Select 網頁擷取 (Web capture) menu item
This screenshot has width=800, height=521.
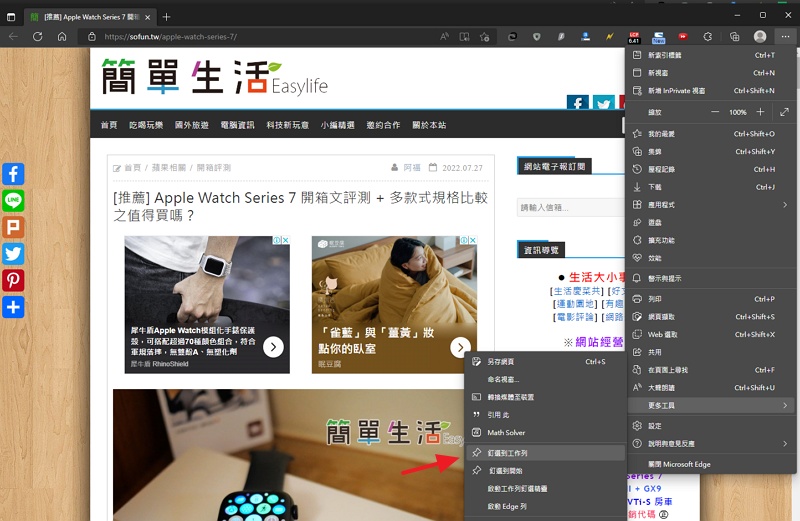[711, 317]
